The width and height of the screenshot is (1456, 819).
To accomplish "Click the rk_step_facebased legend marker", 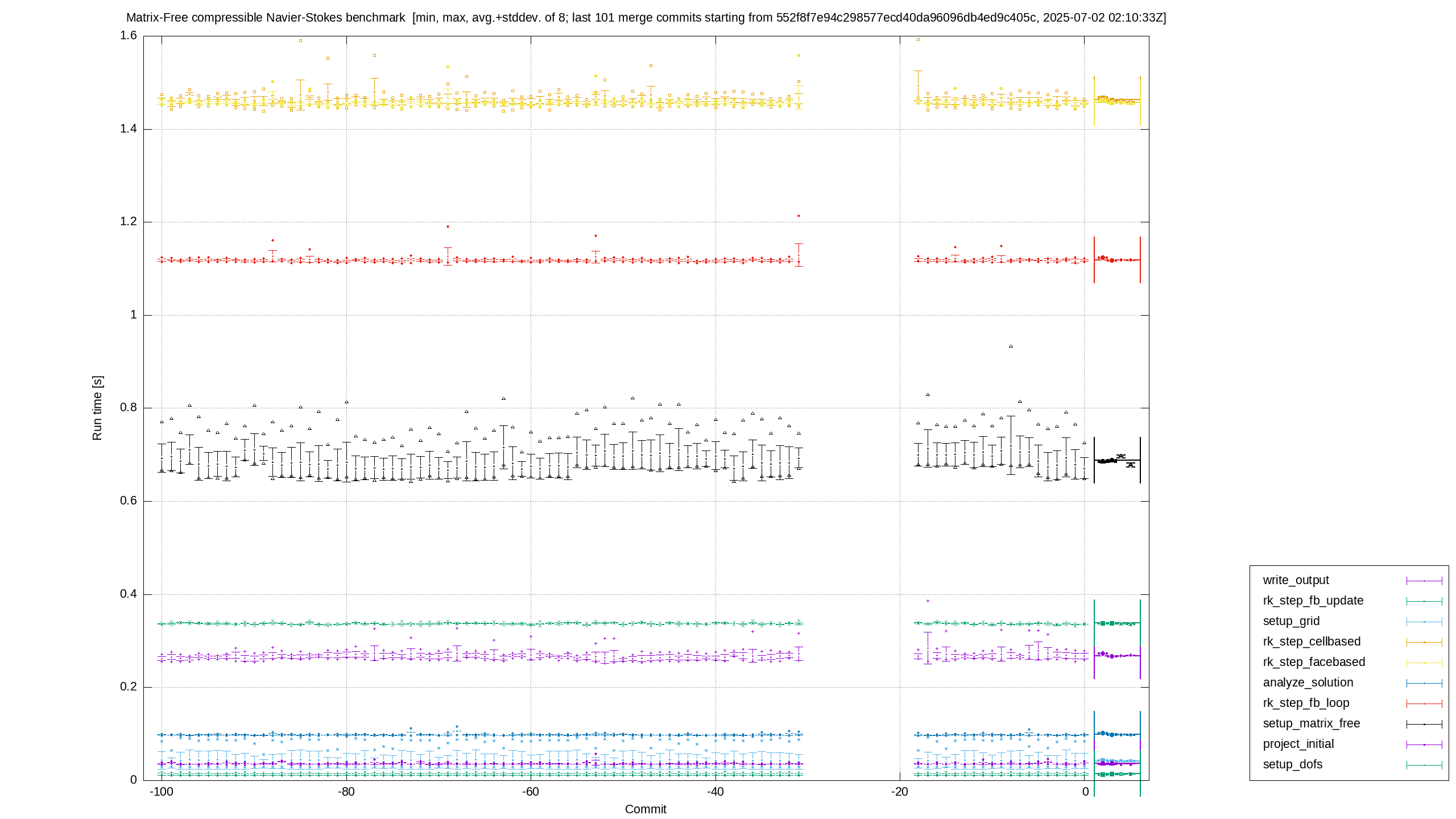I will click(x=1424, y=663).
